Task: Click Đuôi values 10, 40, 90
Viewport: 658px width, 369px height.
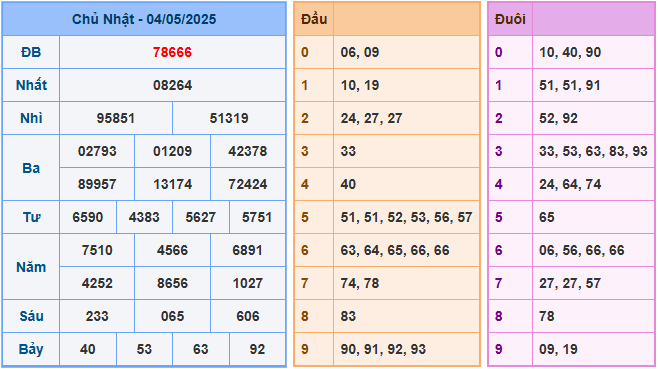Action: pos(570,52)
